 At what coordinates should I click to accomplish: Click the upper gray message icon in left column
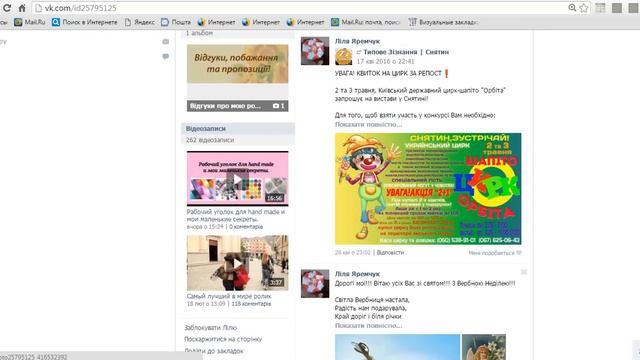pos(165,42)
